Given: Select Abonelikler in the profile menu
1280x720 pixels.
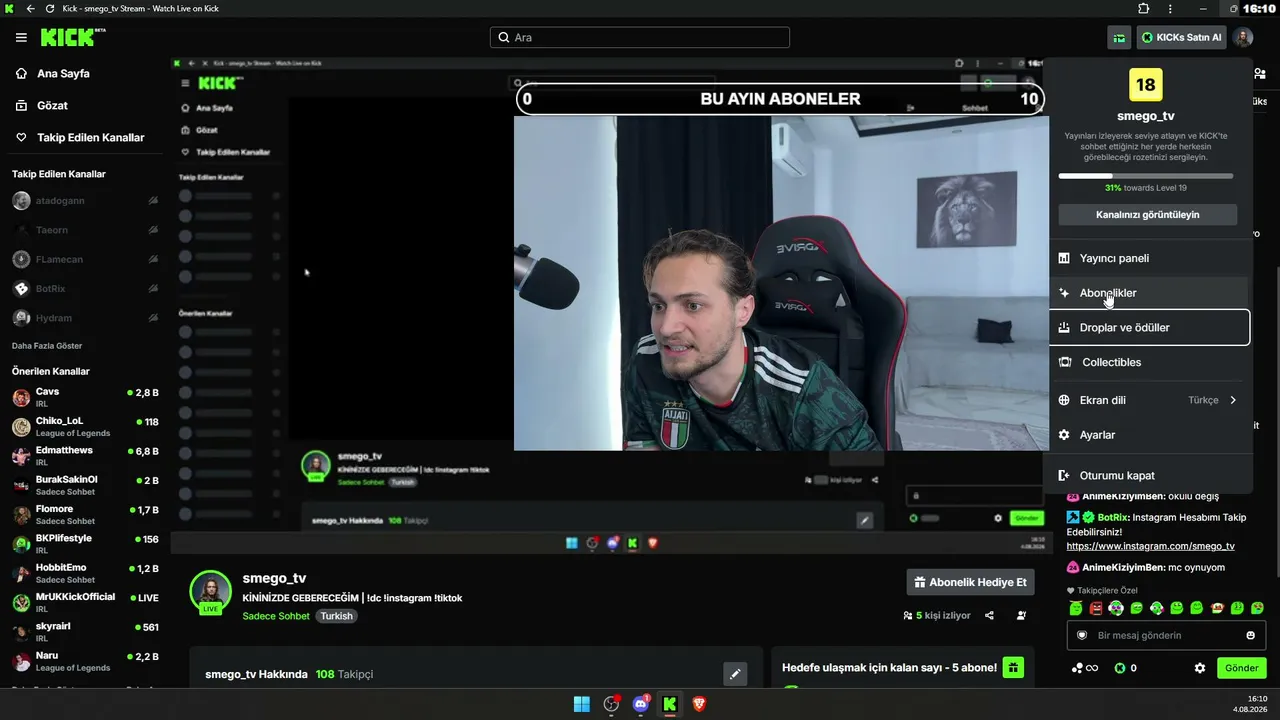Looking at the screenshot, I should (1149, 293).
